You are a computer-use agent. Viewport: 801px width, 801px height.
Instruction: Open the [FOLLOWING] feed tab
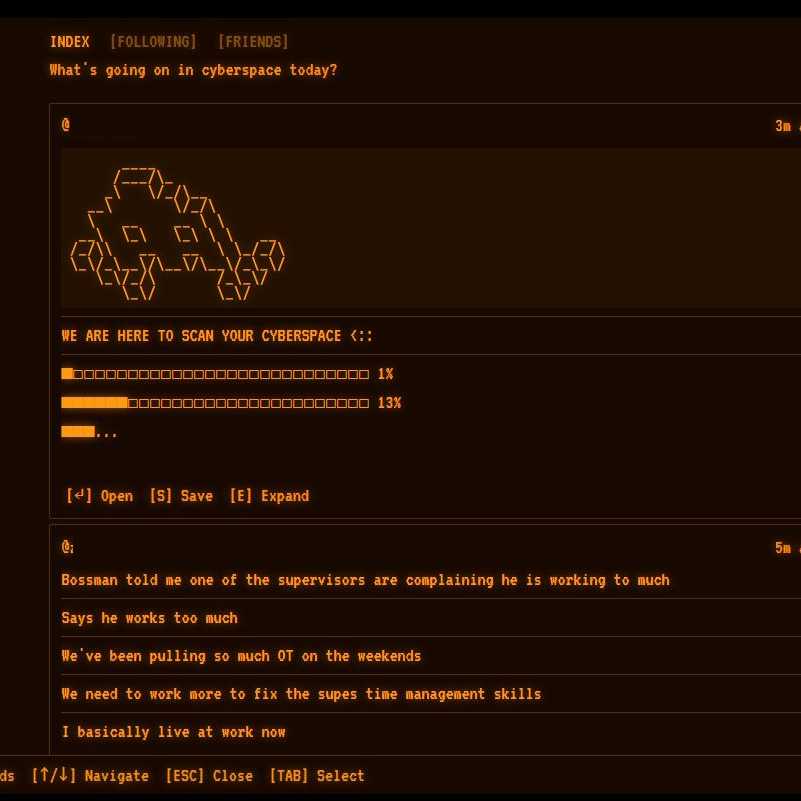point(153,42)
